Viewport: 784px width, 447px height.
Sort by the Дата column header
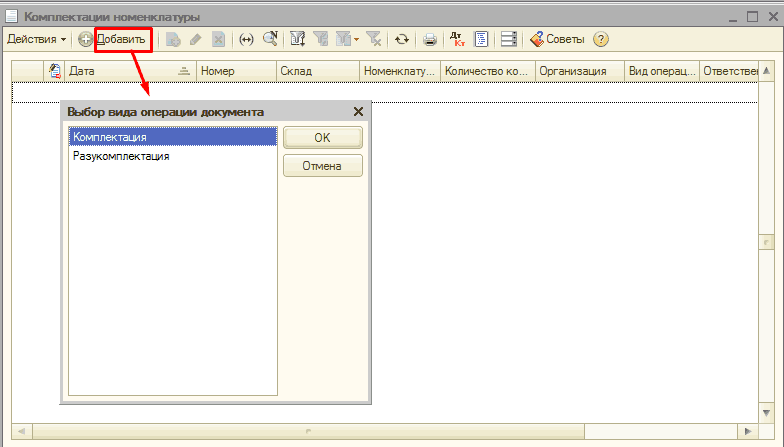[130, 71]
